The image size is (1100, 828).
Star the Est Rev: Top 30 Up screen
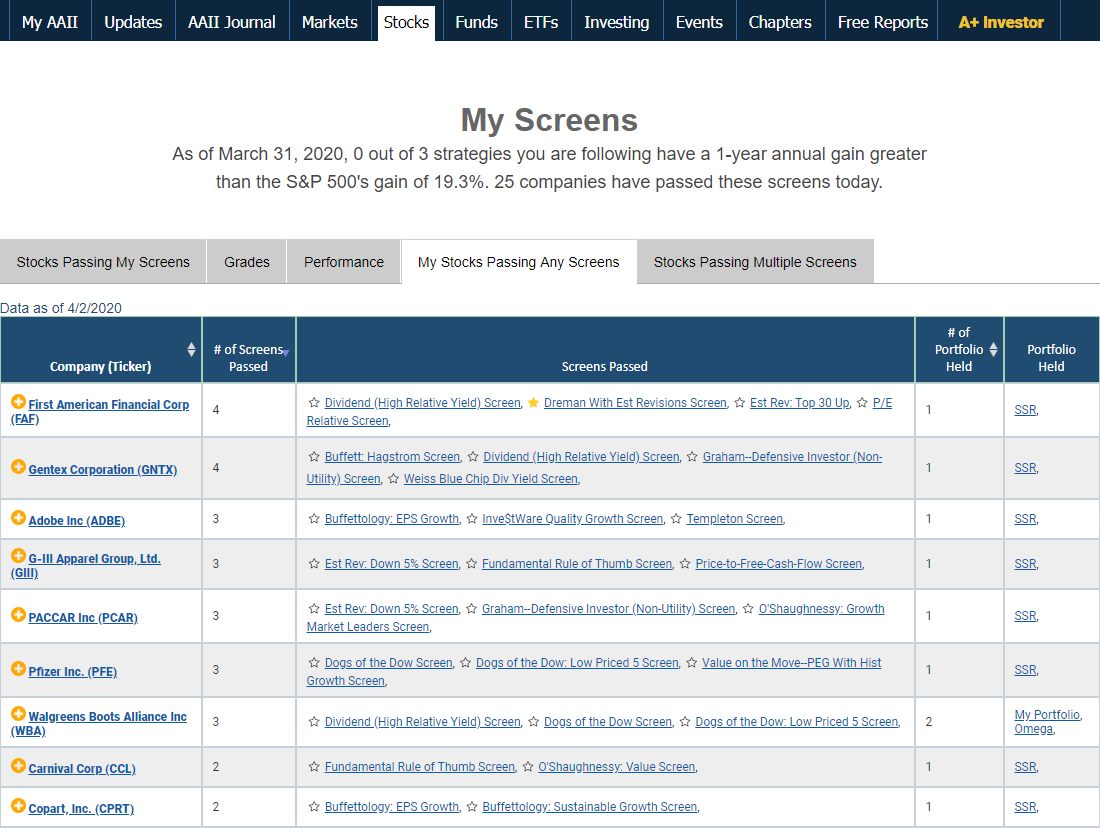739,403
